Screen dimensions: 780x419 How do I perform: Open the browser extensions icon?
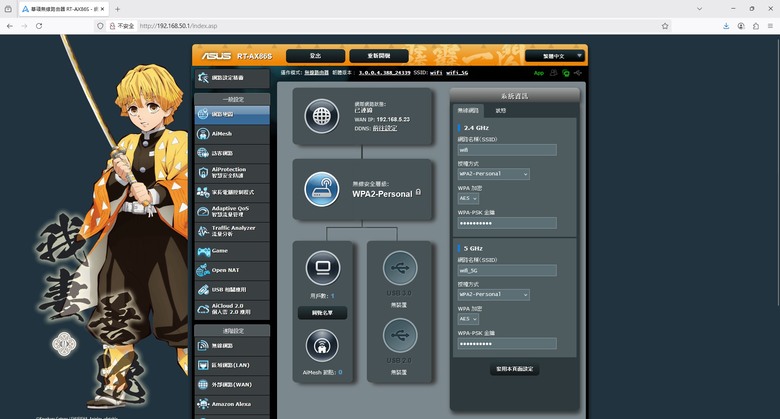coord(756,26)
